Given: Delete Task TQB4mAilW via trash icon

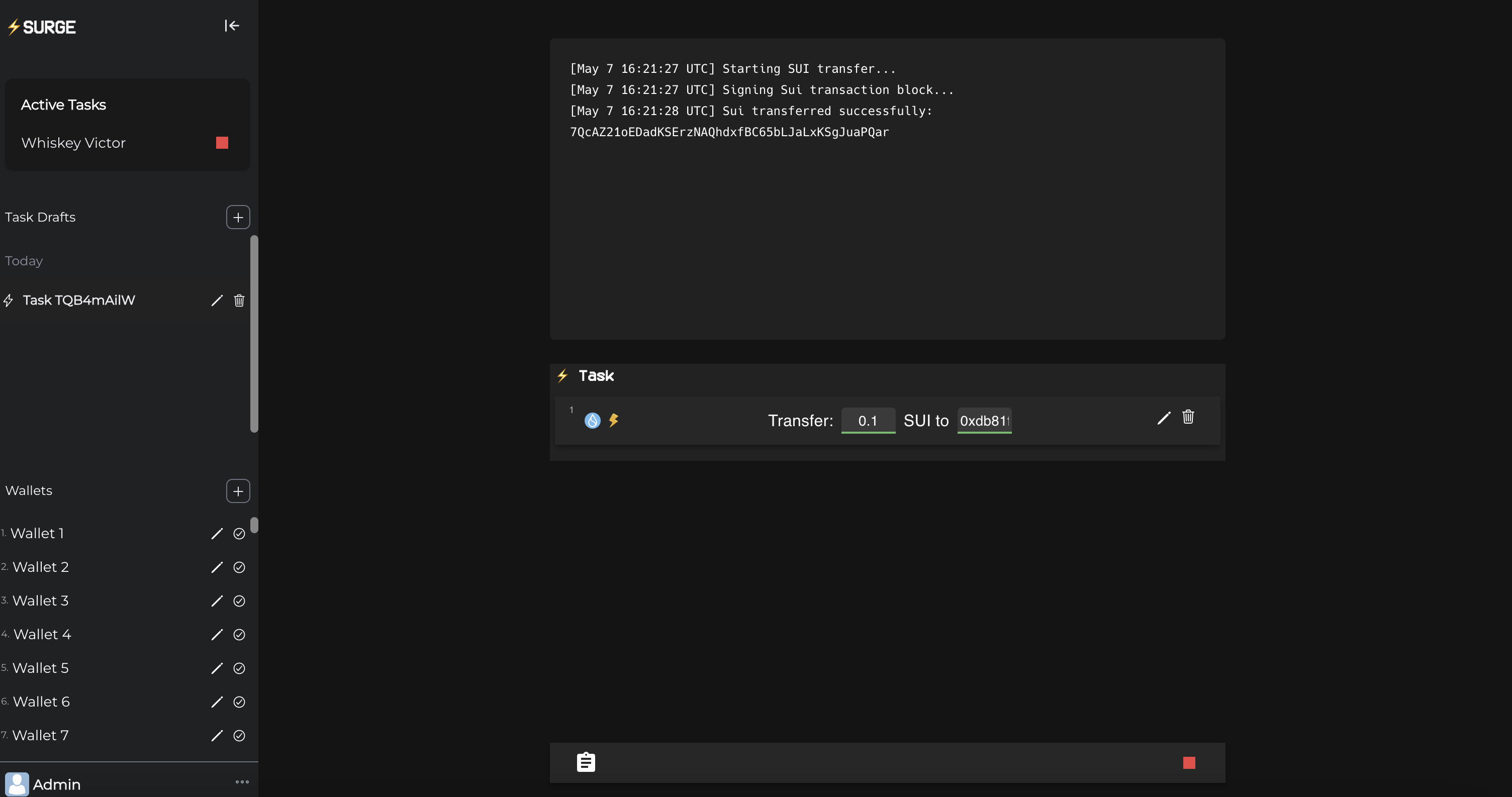Looking at the screenshot, I should [239, 301].
